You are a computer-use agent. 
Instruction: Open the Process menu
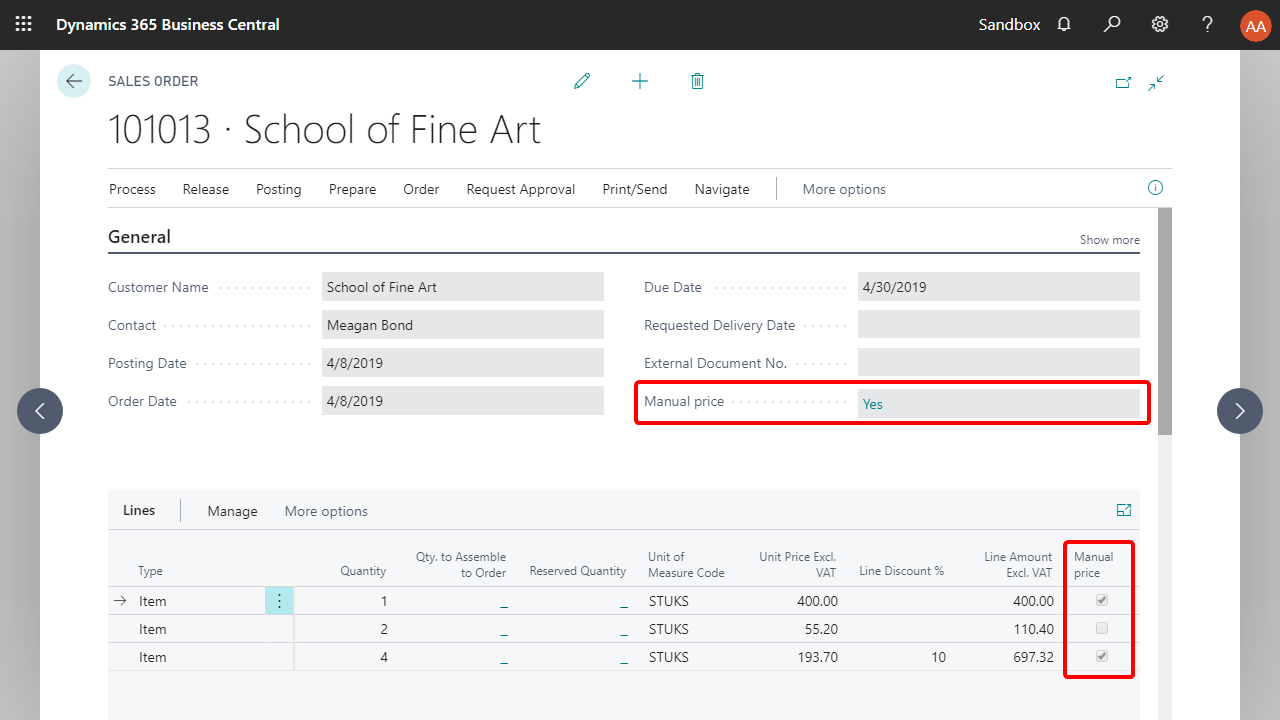point(132,189)
